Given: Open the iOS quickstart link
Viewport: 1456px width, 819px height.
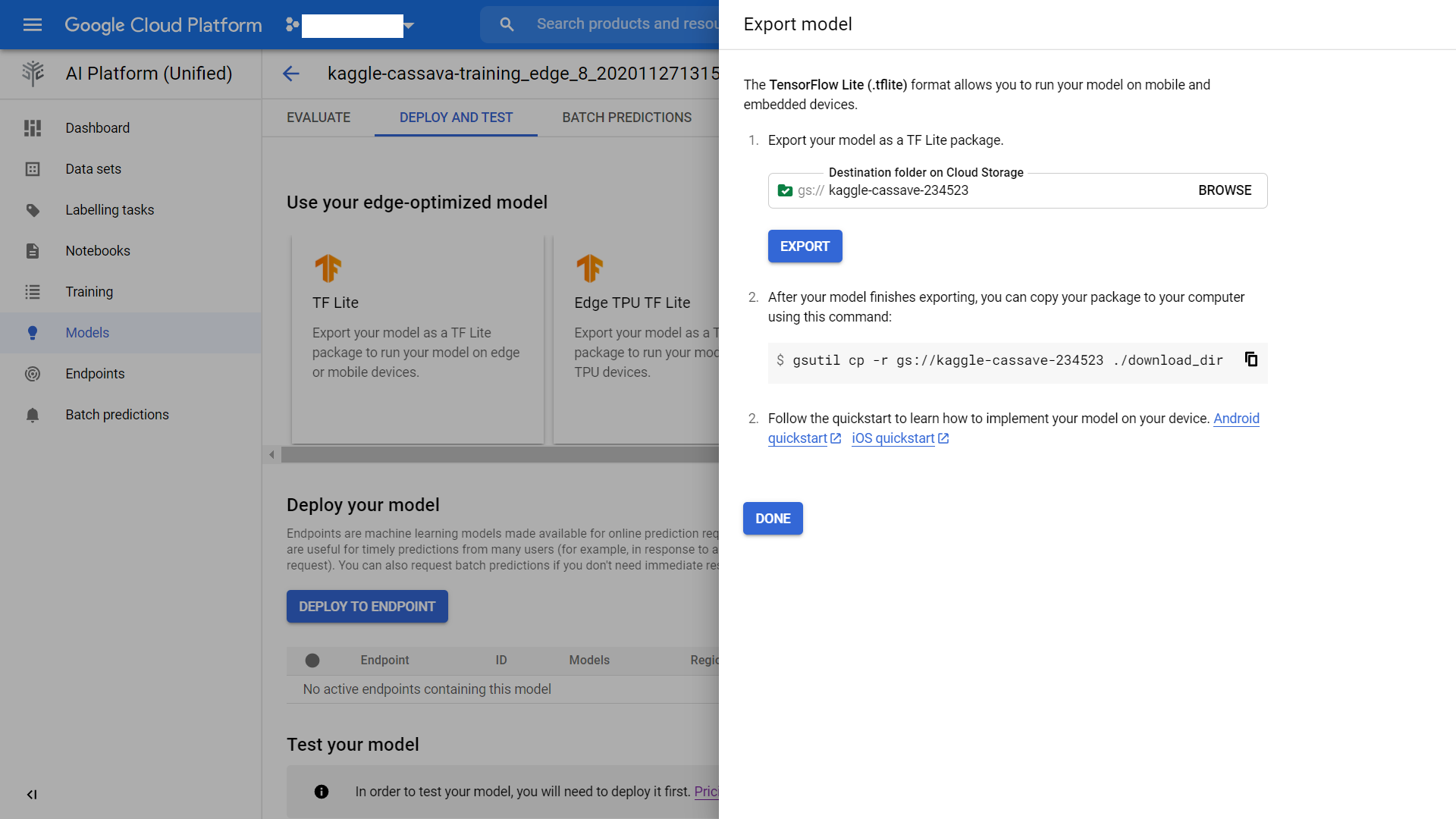Looking at the screenshot, I should 893,438.
